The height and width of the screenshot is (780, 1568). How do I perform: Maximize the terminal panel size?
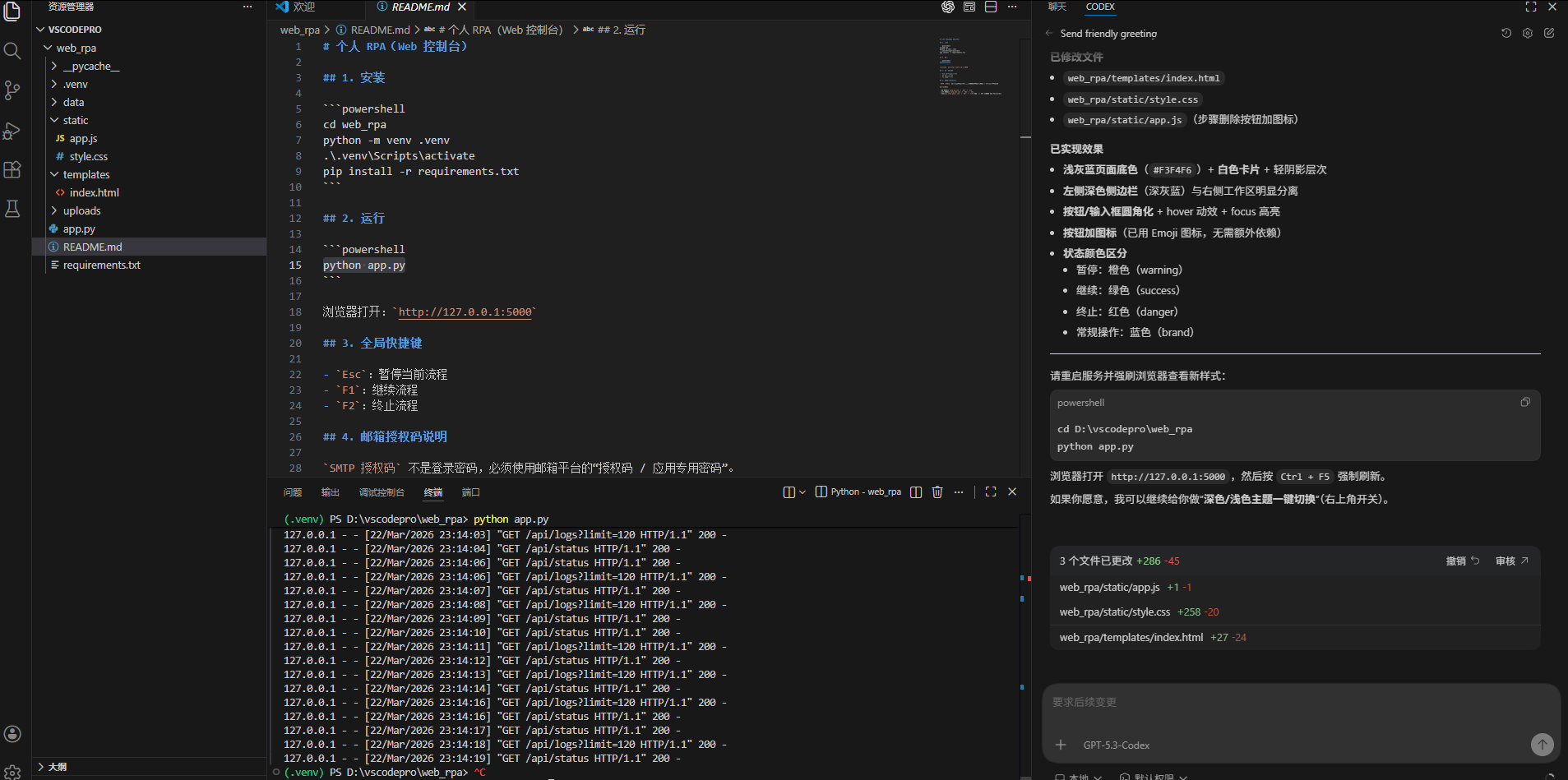(x=991, y=492)
